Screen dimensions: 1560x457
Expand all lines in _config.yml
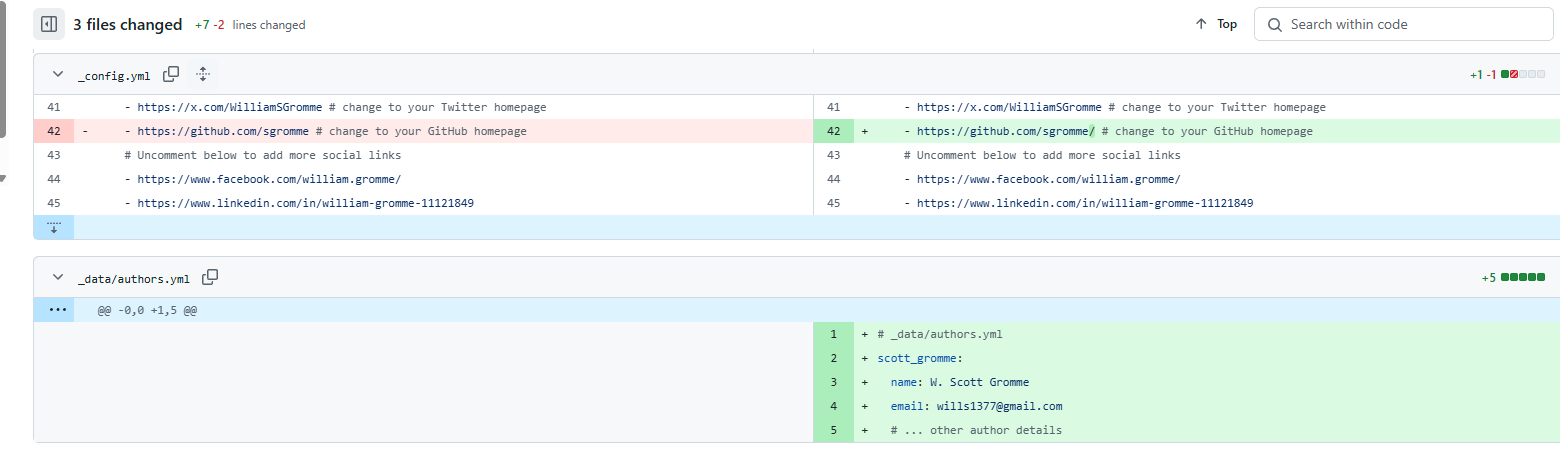pos(203,74)
